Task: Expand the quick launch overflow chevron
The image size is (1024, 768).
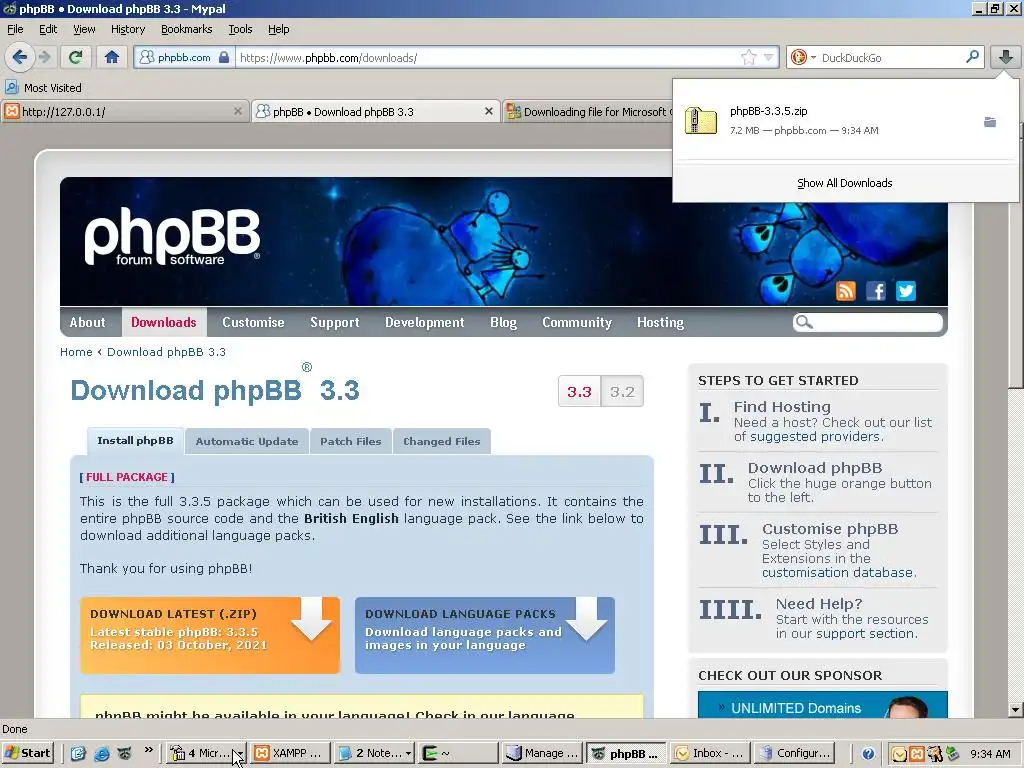Action: 148,750
